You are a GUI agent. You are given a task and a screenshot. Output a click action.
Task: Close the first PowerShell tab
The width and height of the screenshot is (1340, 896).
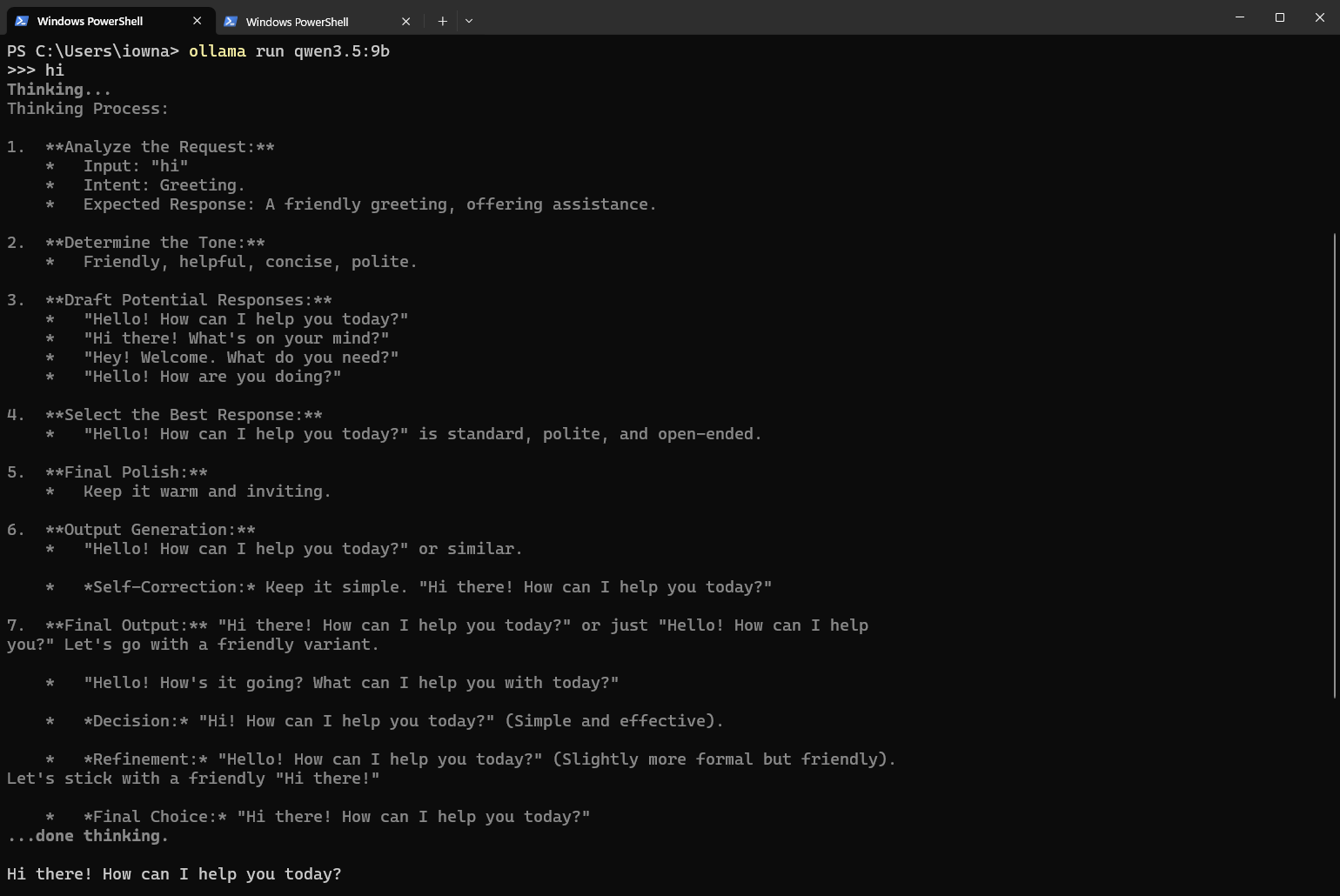coord(197,21)
